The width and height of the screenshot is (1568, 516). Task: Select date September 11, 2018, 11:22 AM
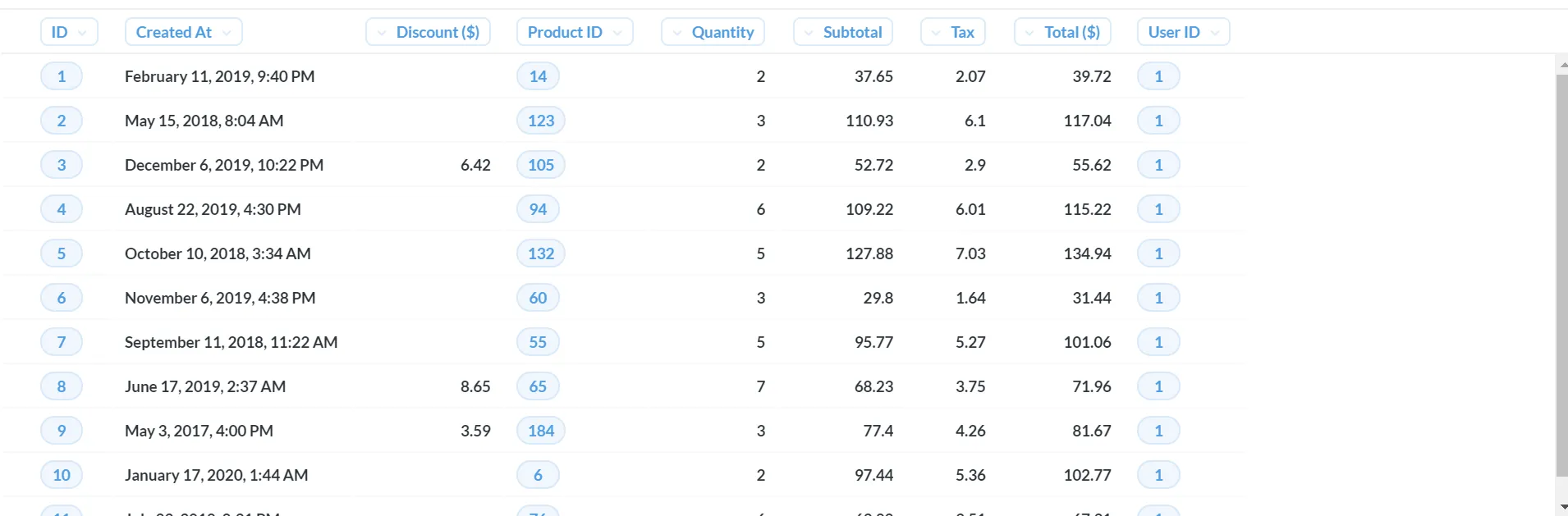232,342
